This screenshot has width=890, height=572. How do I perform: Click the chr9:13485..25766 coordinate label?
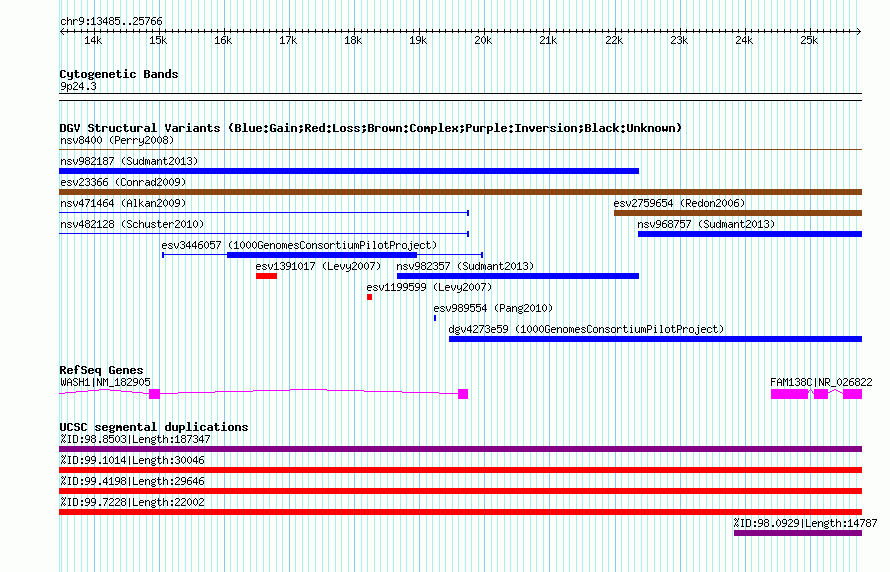click(111, 22)
